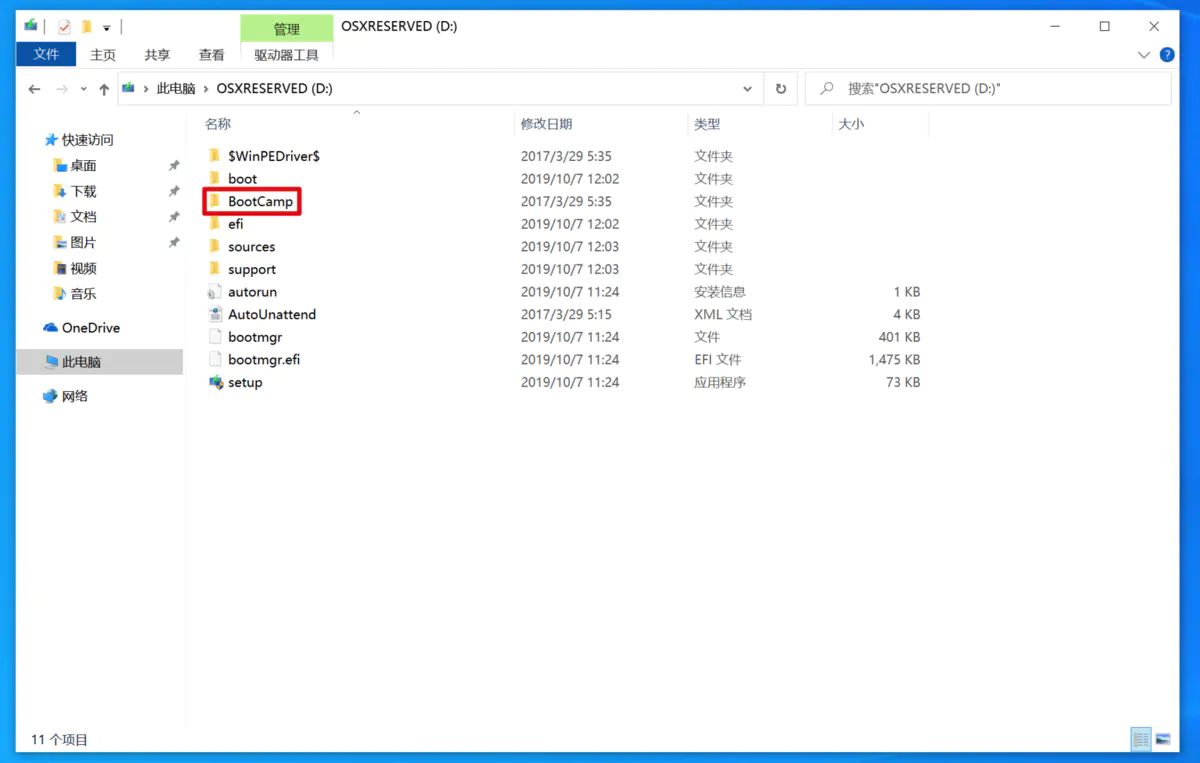
Task: Click the 401 KB size cell
Action: 899,337
